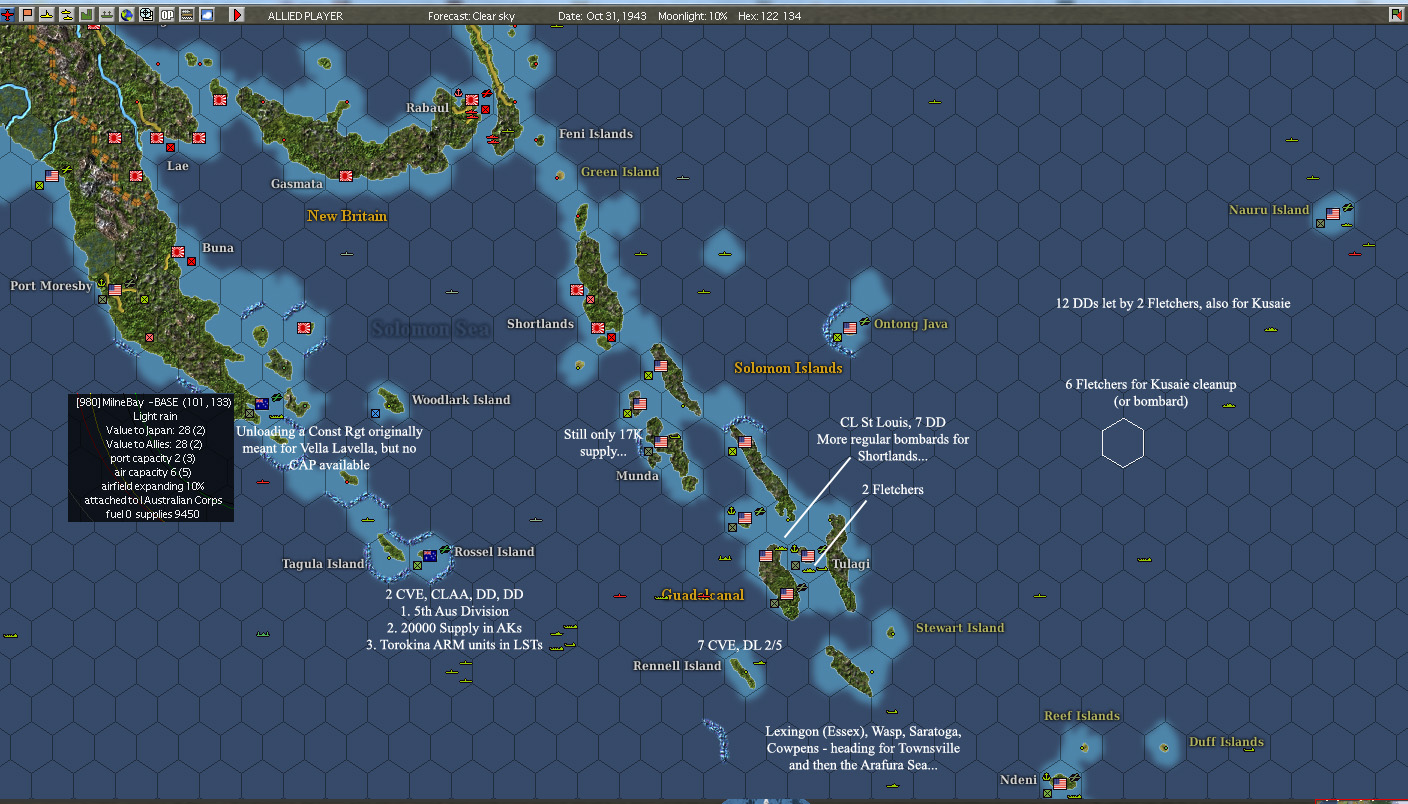Viewport: 1408px width, 804px height.
Task: Click the Solomon Islands map label
Action: point(788,368)
